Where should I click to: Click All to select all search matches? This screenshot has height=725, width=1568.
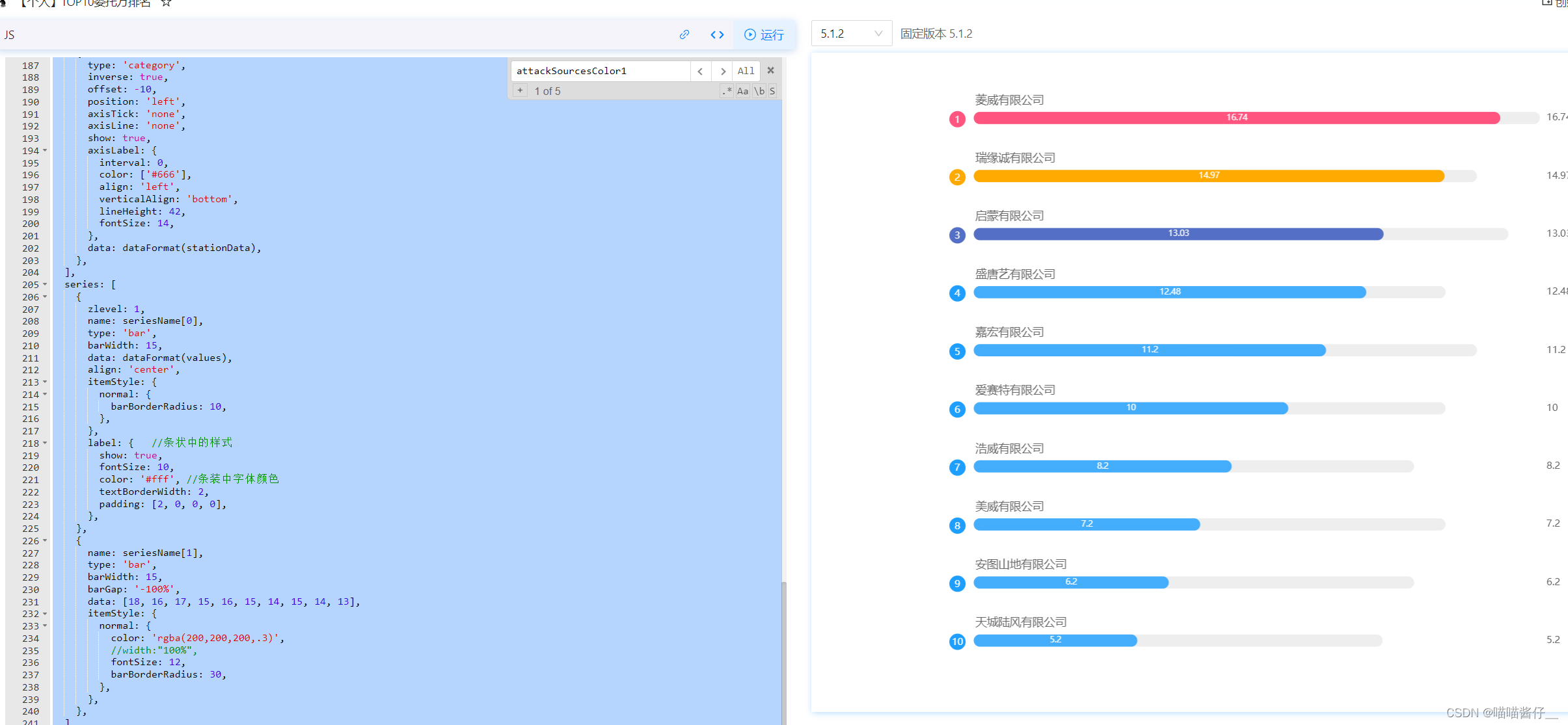(746, 71)
